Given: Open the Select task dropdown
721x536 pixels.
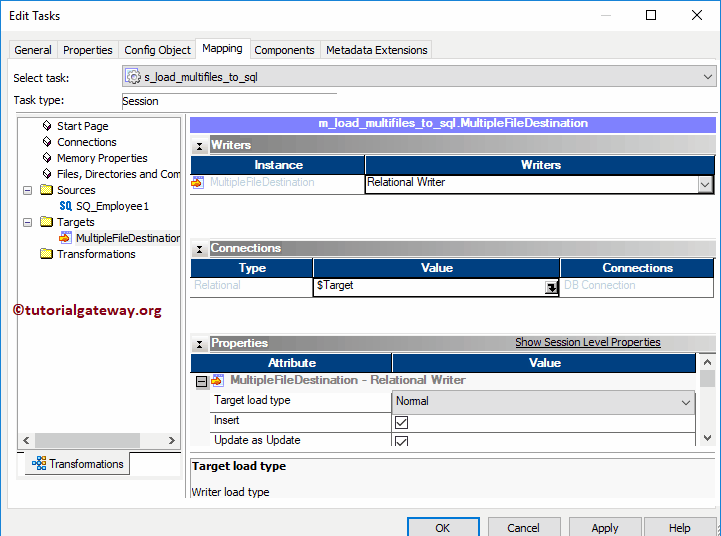Looking at the screenshot, I should pos(708,77).
